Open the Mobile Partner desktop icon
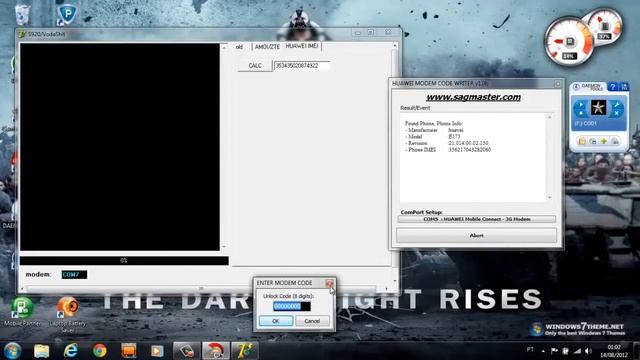 click(x=22, y=312)
